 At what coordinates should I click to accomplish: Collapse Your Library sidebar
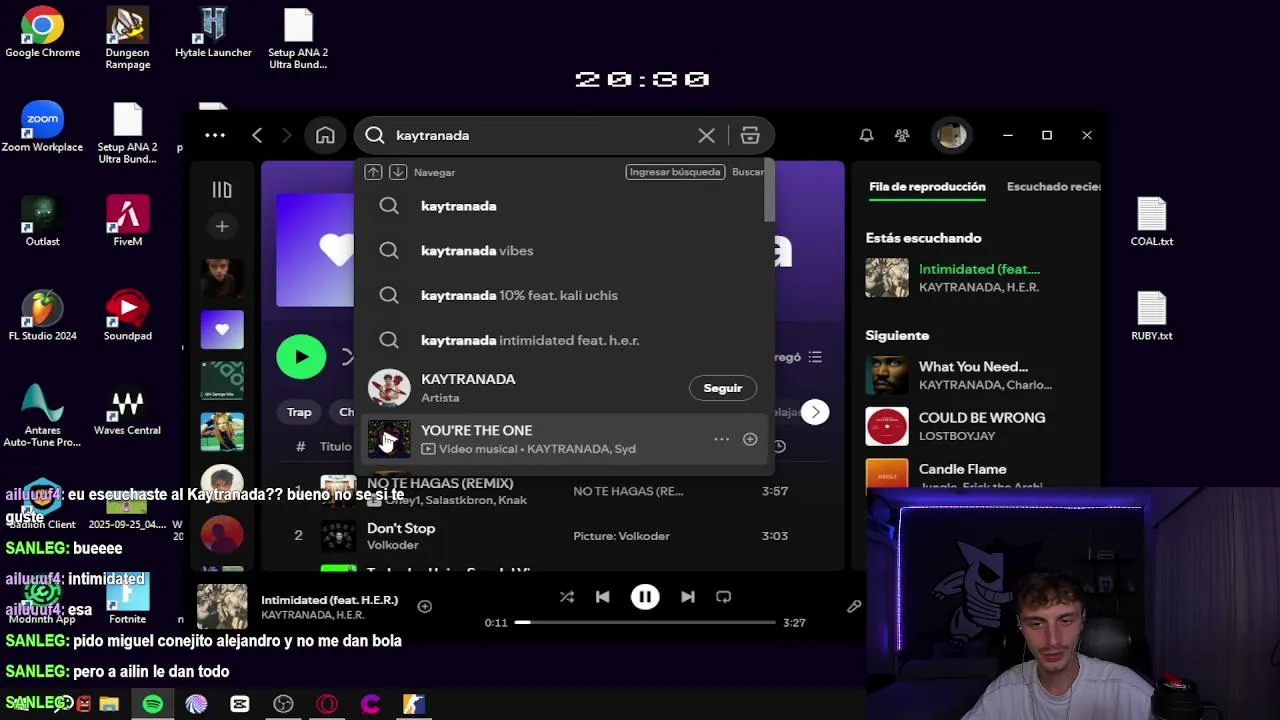tap(222, 189)
